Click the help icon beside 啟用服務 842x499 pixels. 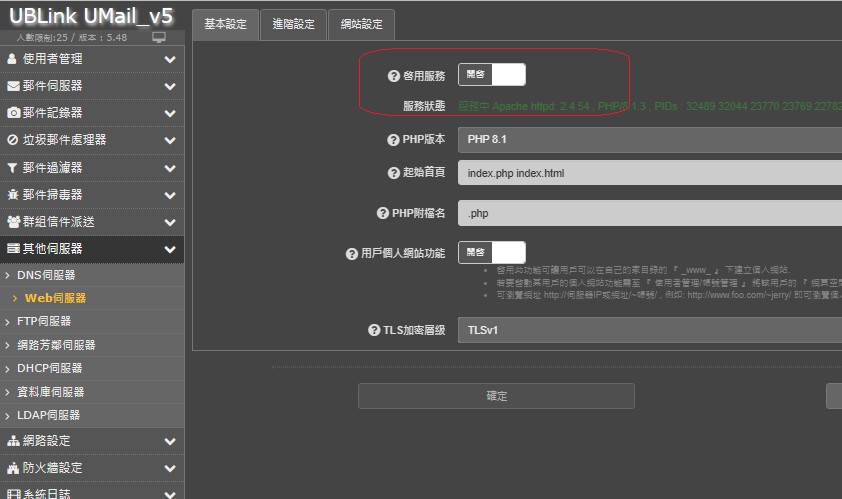point(394,76)
